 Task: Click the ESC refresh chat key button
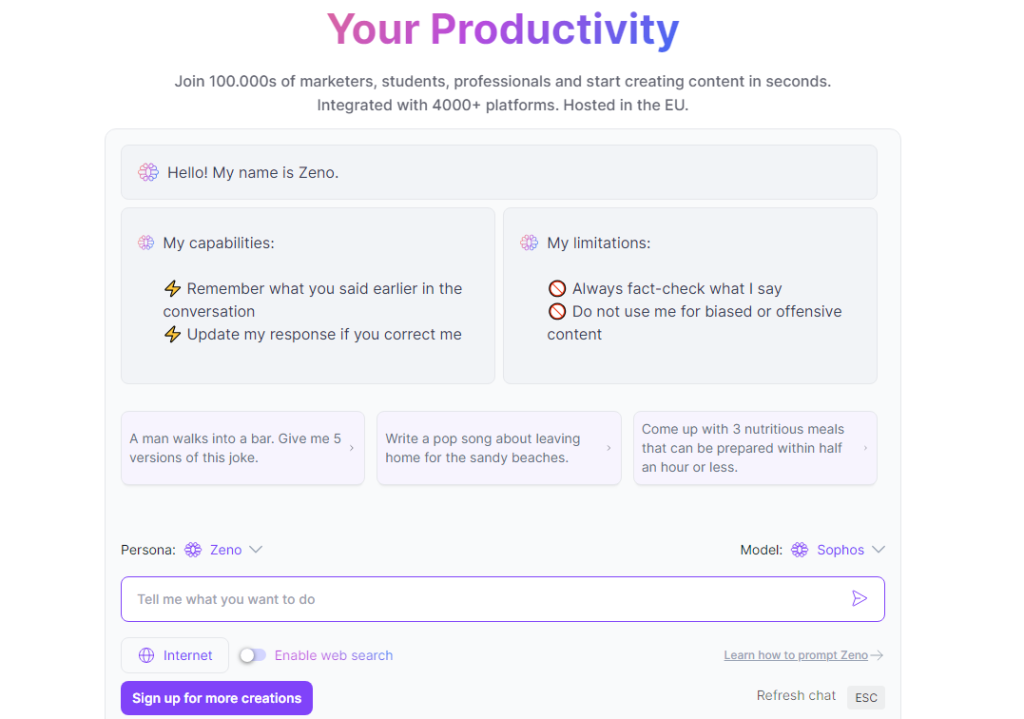(x=866, y=697)
